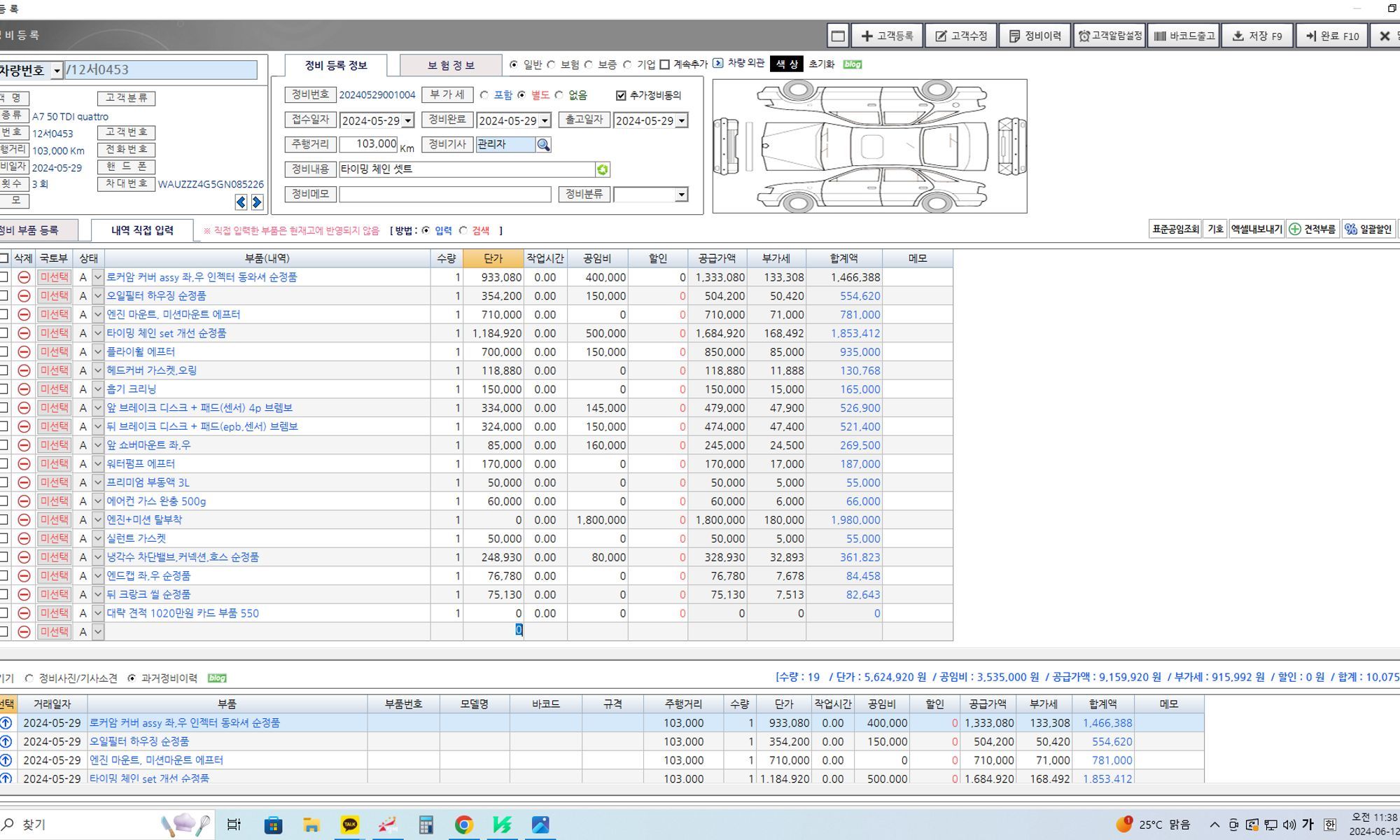
Task: Open 출고일자 date dropdown
Action: point(682,121)
